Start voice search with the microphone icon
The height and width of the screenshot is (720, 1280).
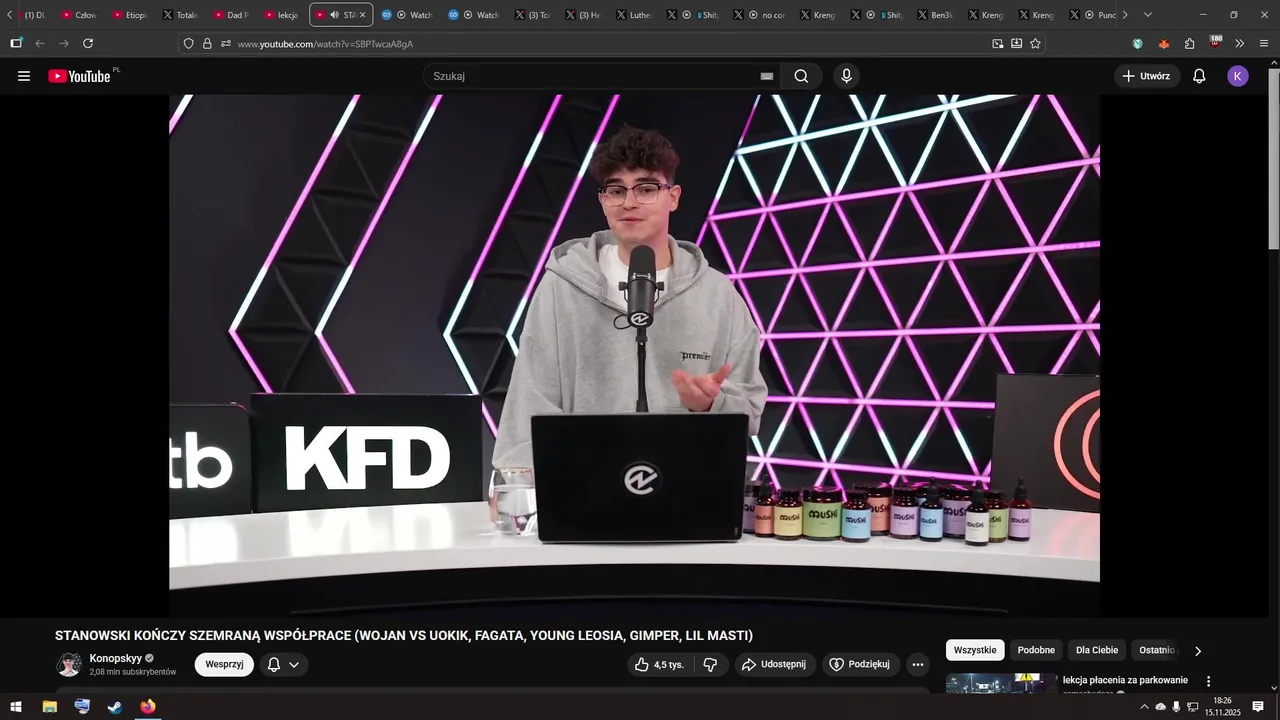tap(847, 76)
